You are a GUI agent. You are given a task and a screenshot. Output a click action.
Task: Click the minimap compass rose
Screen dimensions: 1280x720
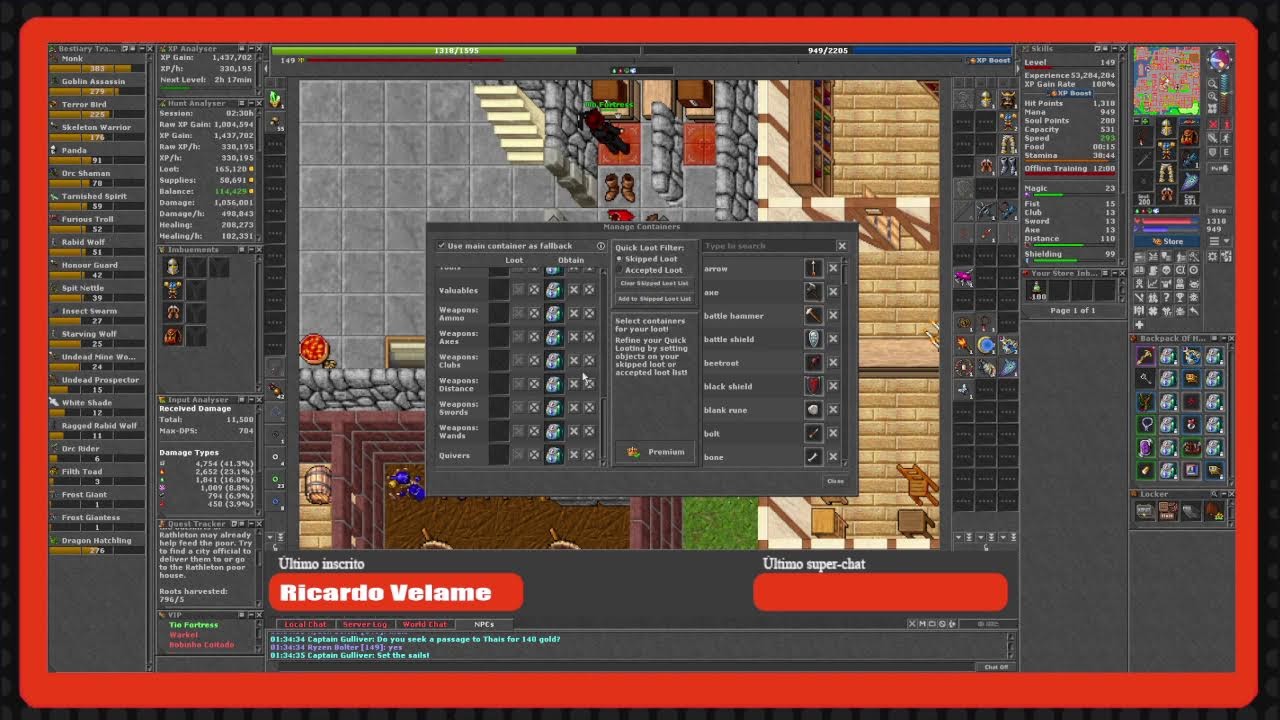pos(1220,60)
